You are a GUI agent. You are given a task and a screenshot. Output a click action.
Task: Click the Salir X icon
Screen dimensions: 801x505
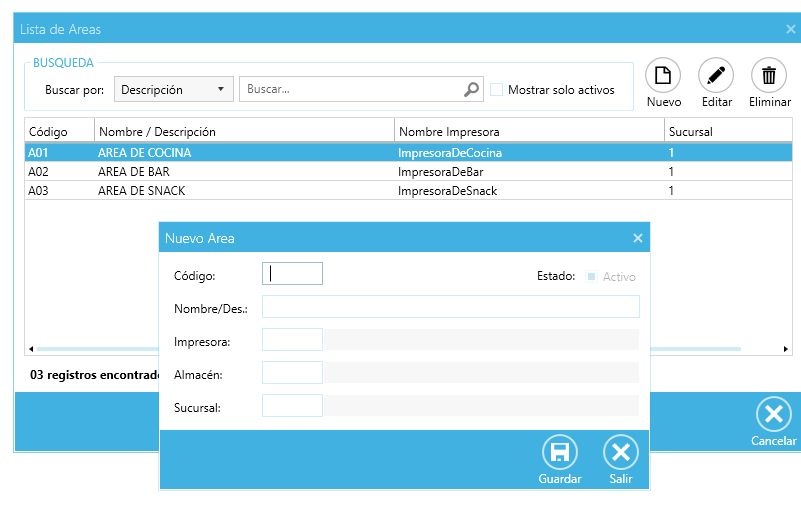(x=621, y=453)
